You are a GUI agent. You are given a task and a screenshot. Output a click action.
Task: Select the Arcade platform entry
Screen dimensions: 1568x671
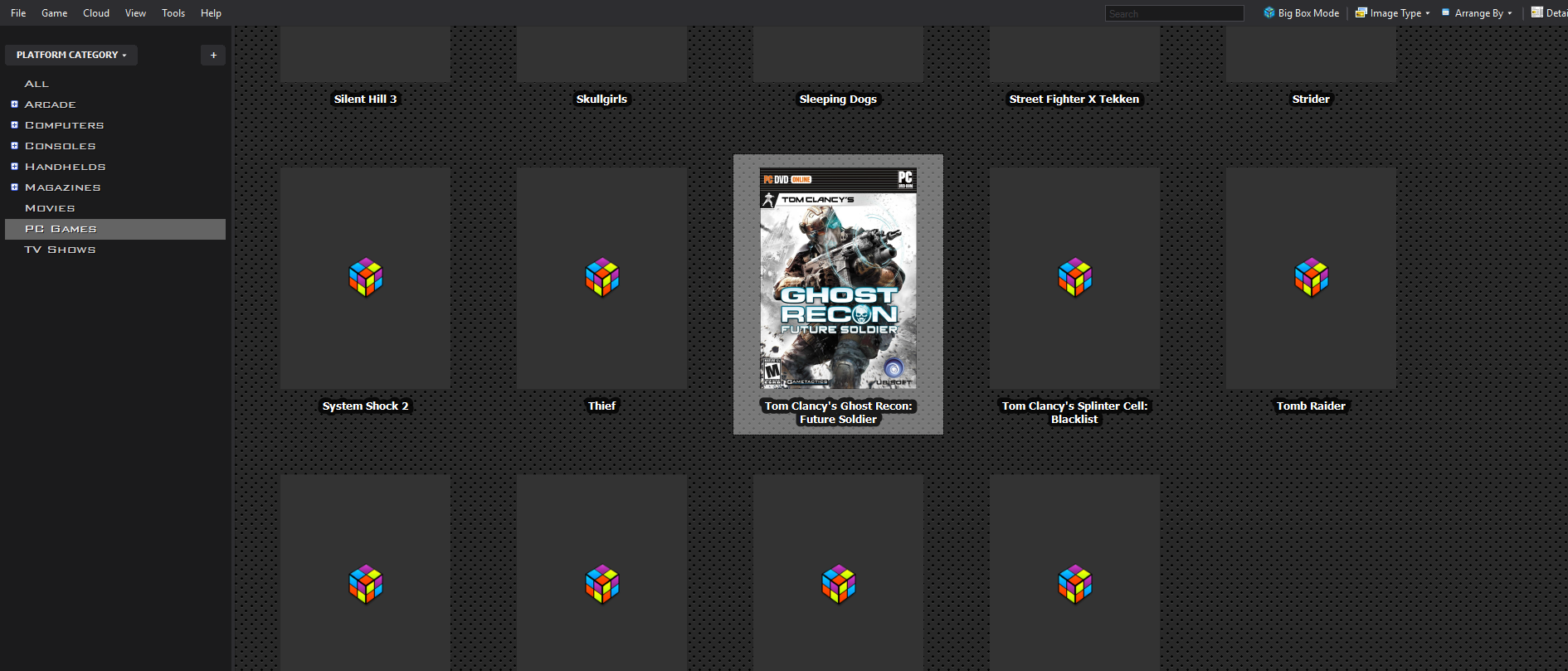tap(51, 105)
